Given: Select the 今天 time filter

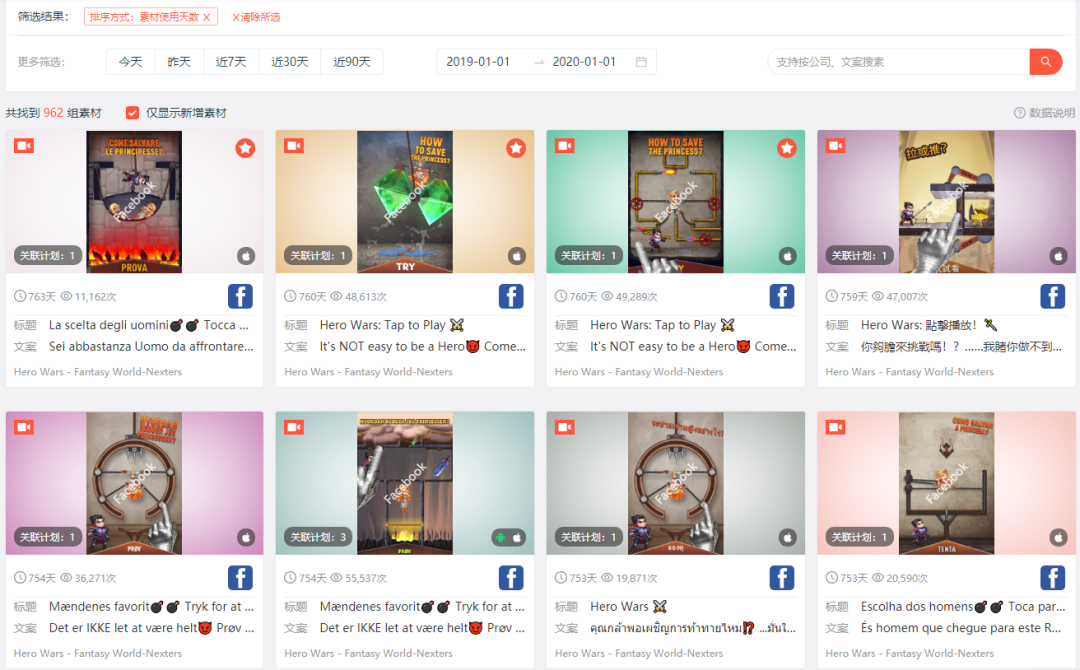Looking at the screenshot, I should [131, 62].
